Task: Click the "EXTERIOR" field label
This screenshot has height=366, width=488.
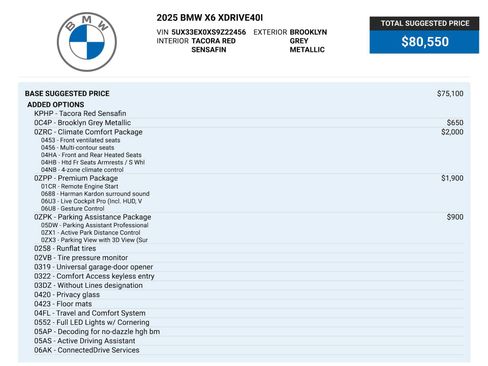Action: click(270, 32)
